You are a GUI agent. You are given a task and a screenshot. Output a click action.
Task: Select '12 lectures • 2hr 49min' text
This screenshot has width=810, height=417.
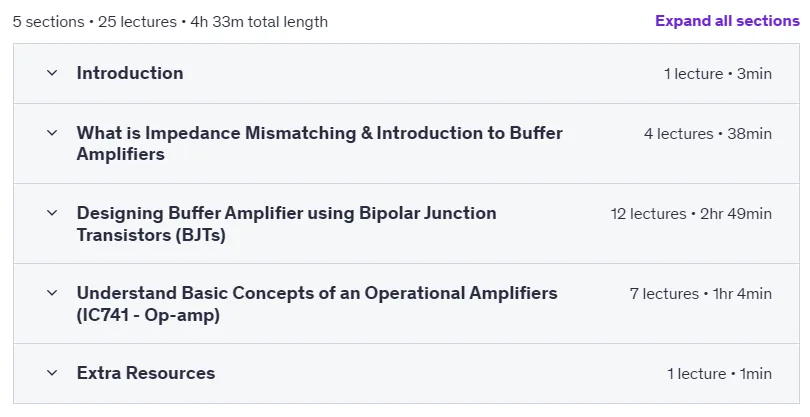pyautogui.click(x=691, y=214)
